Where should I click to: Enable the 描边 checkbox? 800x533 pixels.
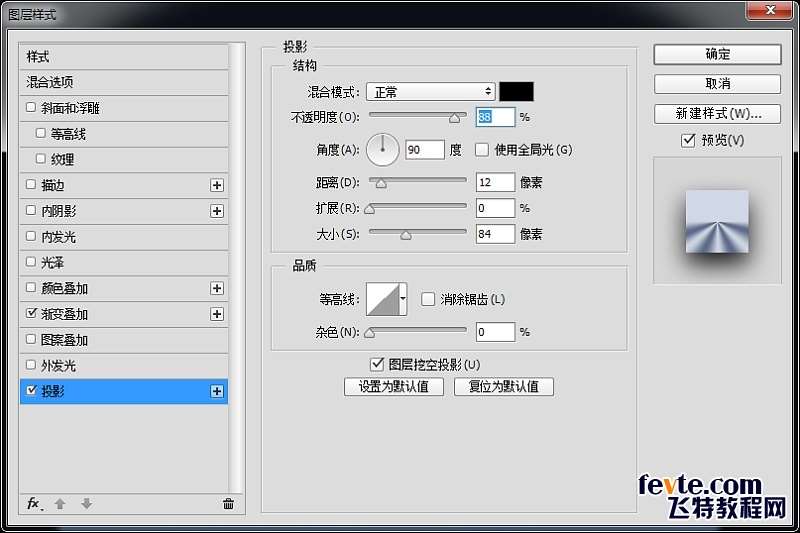[31, 185]
